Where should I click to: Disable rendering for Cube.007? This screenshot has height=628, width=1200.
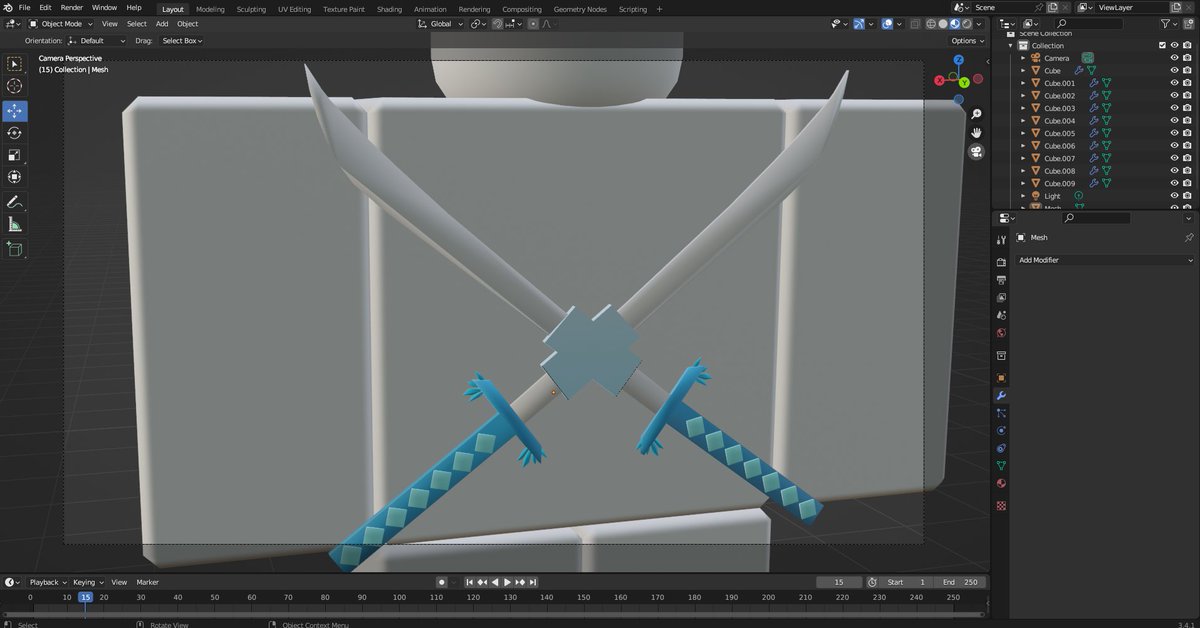tap(1188, 158)
